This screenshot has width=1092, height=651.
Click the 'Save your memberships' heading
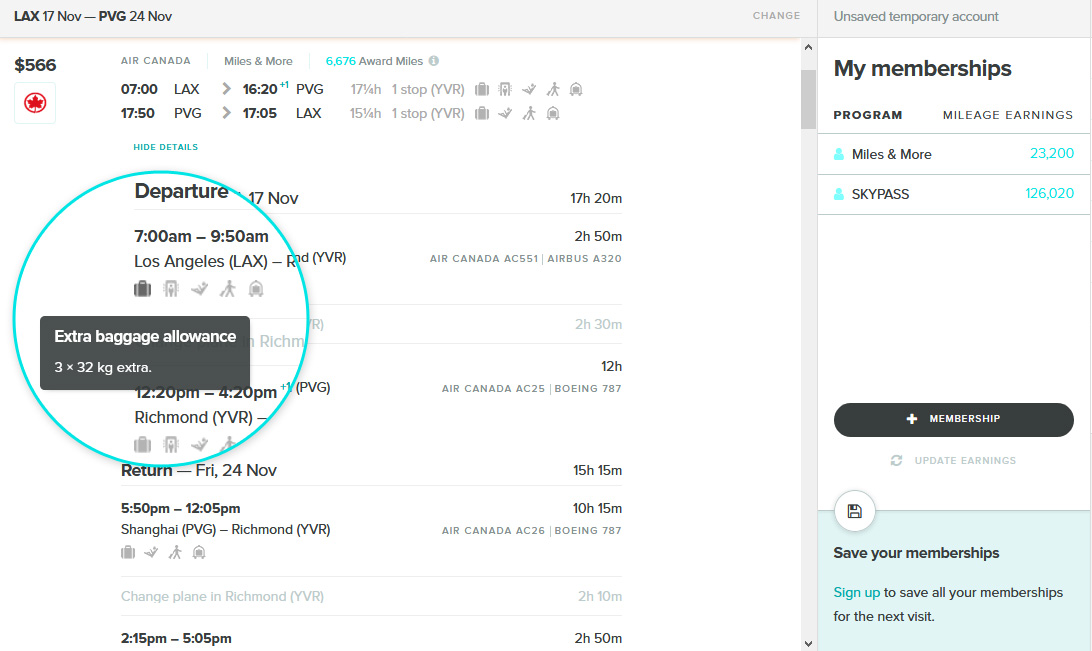tap(916, 553)
